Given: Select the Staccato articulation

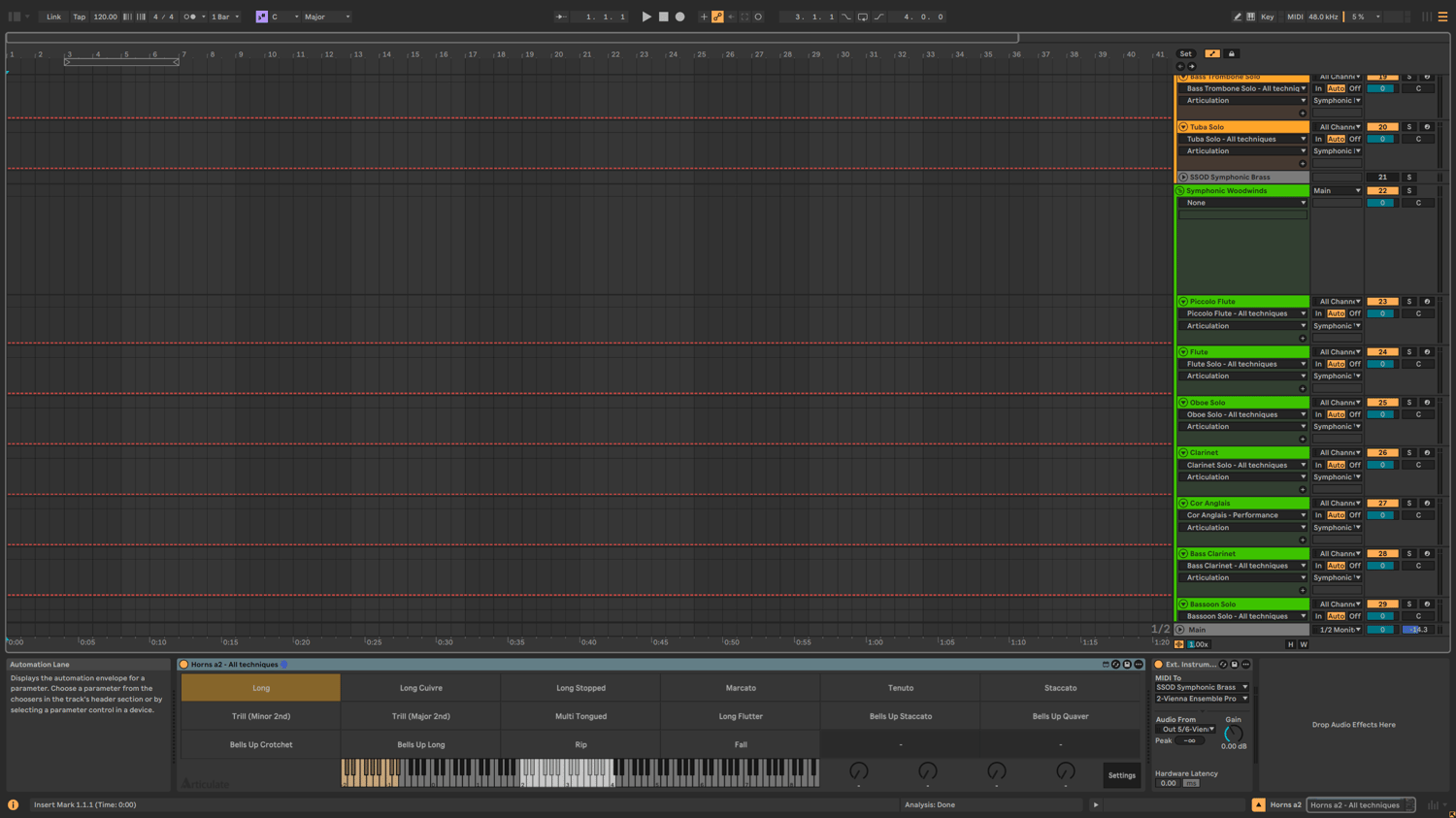Looking at the screenshot, I should click(1060, 688).
